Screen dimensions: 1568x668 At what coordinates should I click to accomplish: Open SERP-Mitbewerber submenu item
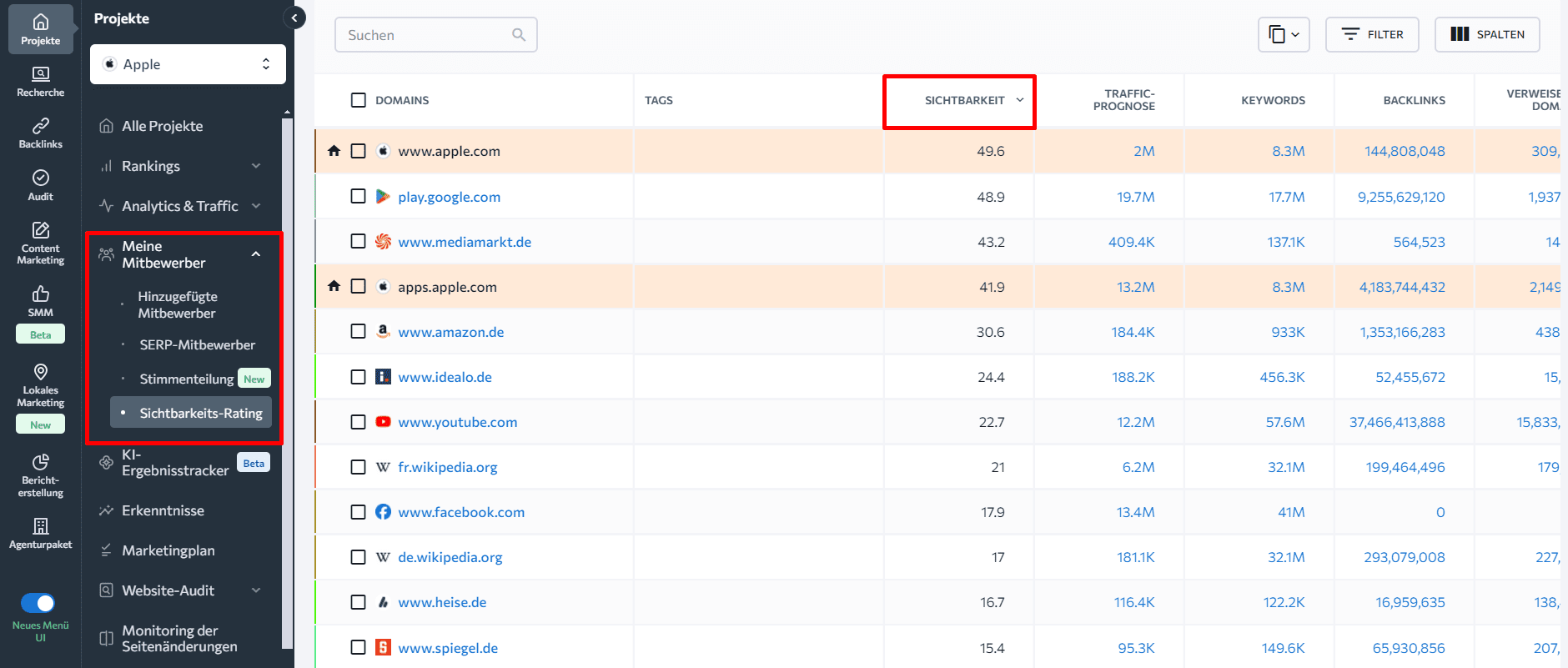coord(198,345)
